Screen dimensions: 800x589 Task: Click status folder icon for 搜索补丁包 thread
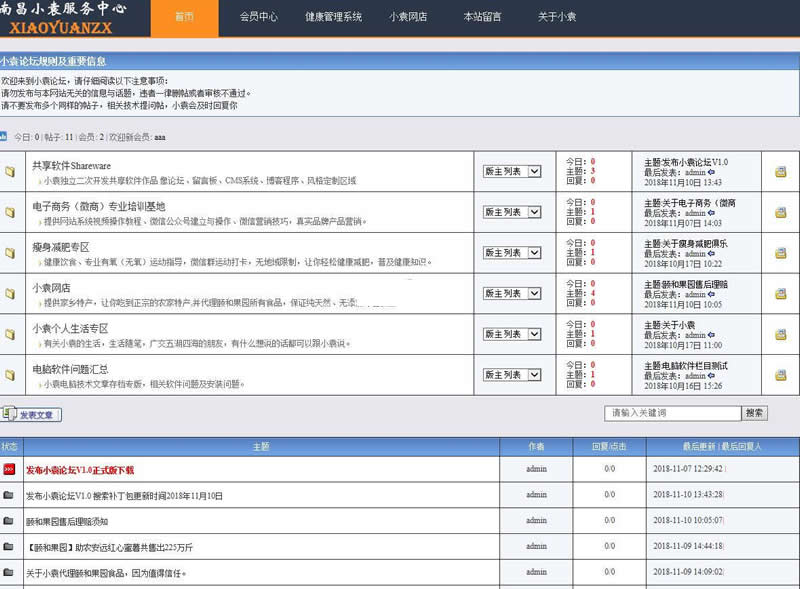(8, 495)
